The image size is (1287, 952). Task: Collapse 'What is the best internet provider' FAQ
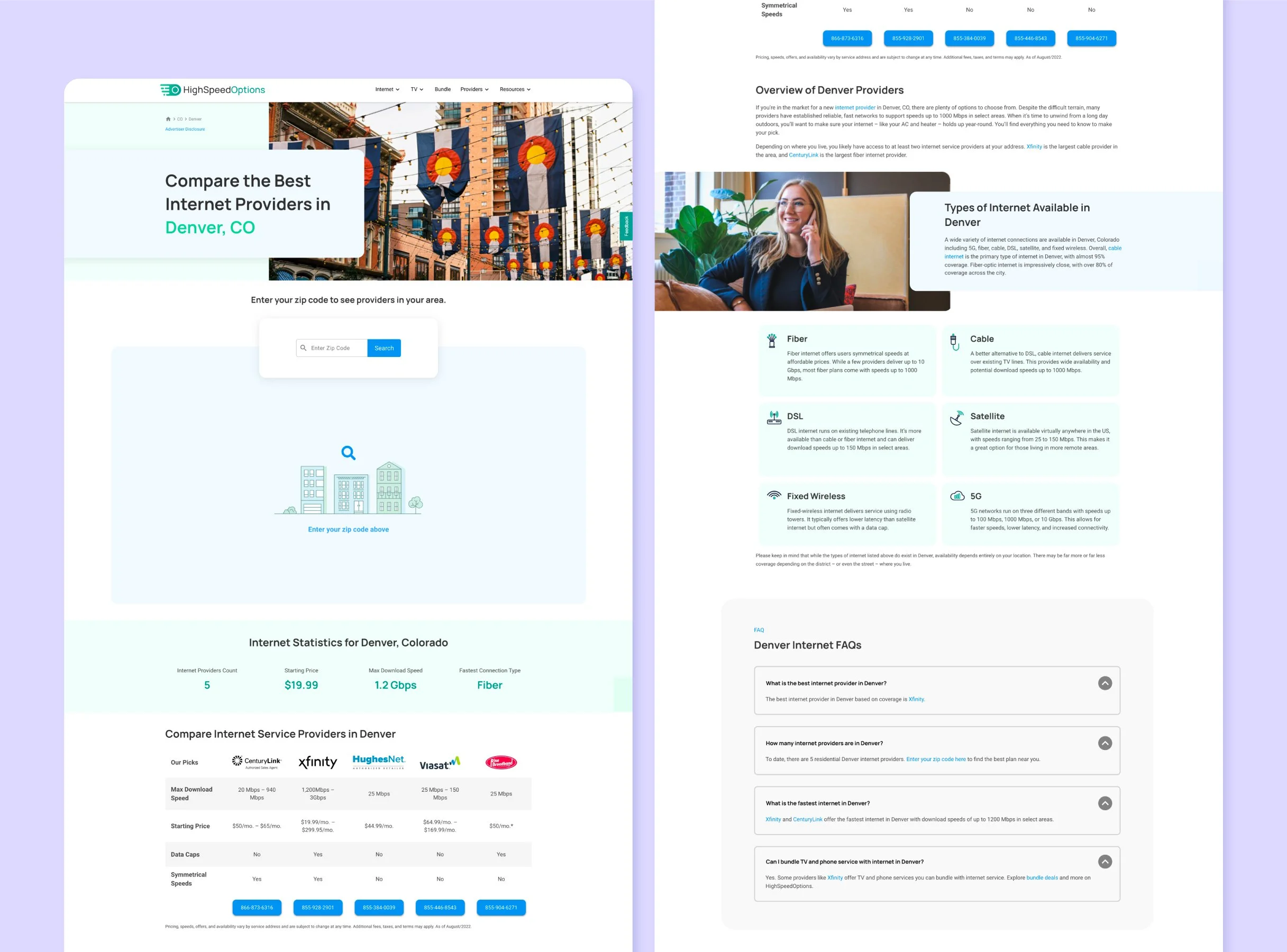[1105, 683]
